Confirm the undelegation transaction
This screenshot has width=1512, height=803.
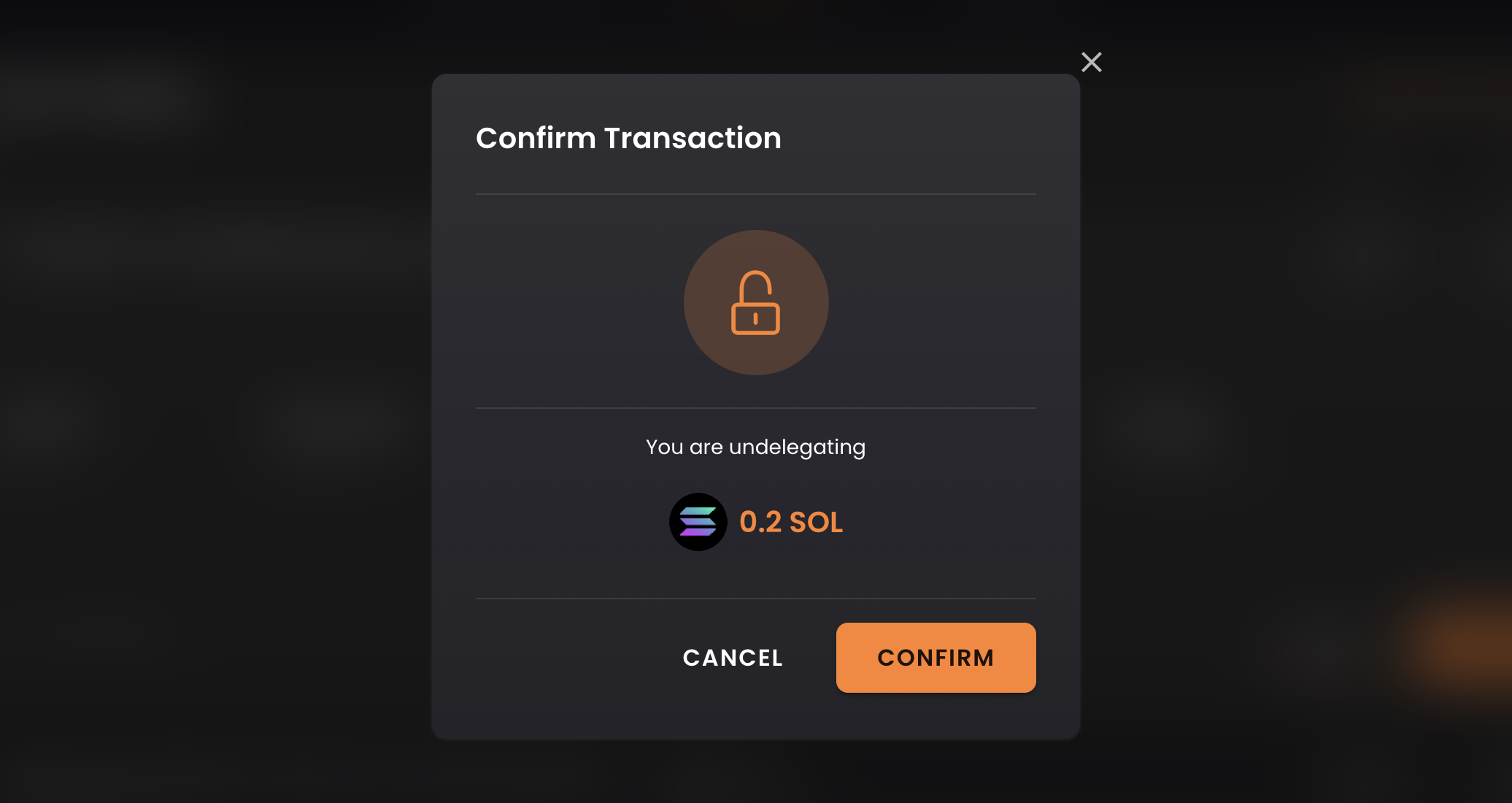936,658
